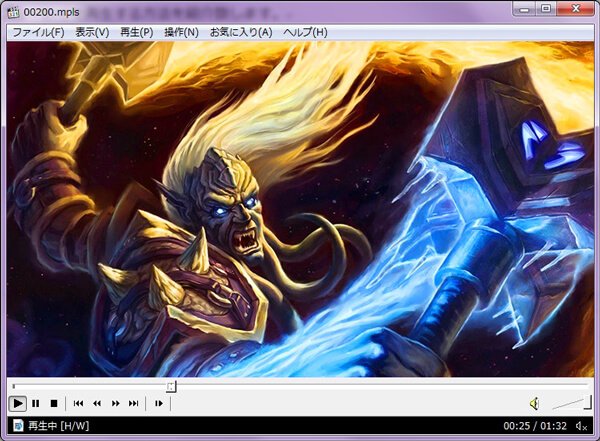
Task: Click the frame step button
Action: [158, 403]
